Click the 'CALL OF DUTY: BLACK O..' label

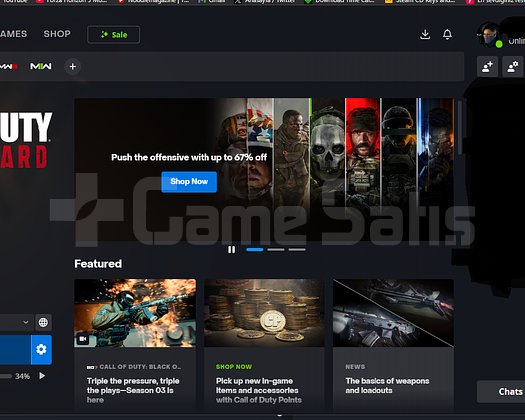[x=134, y=367]
